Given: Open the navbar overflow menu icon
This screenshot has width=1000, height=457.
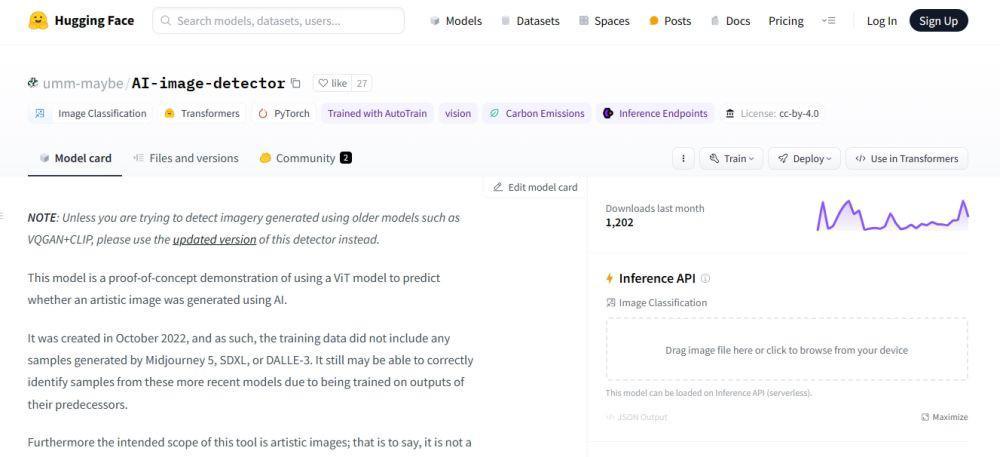Looking at the screenshot, I should [x=828, y=20].
